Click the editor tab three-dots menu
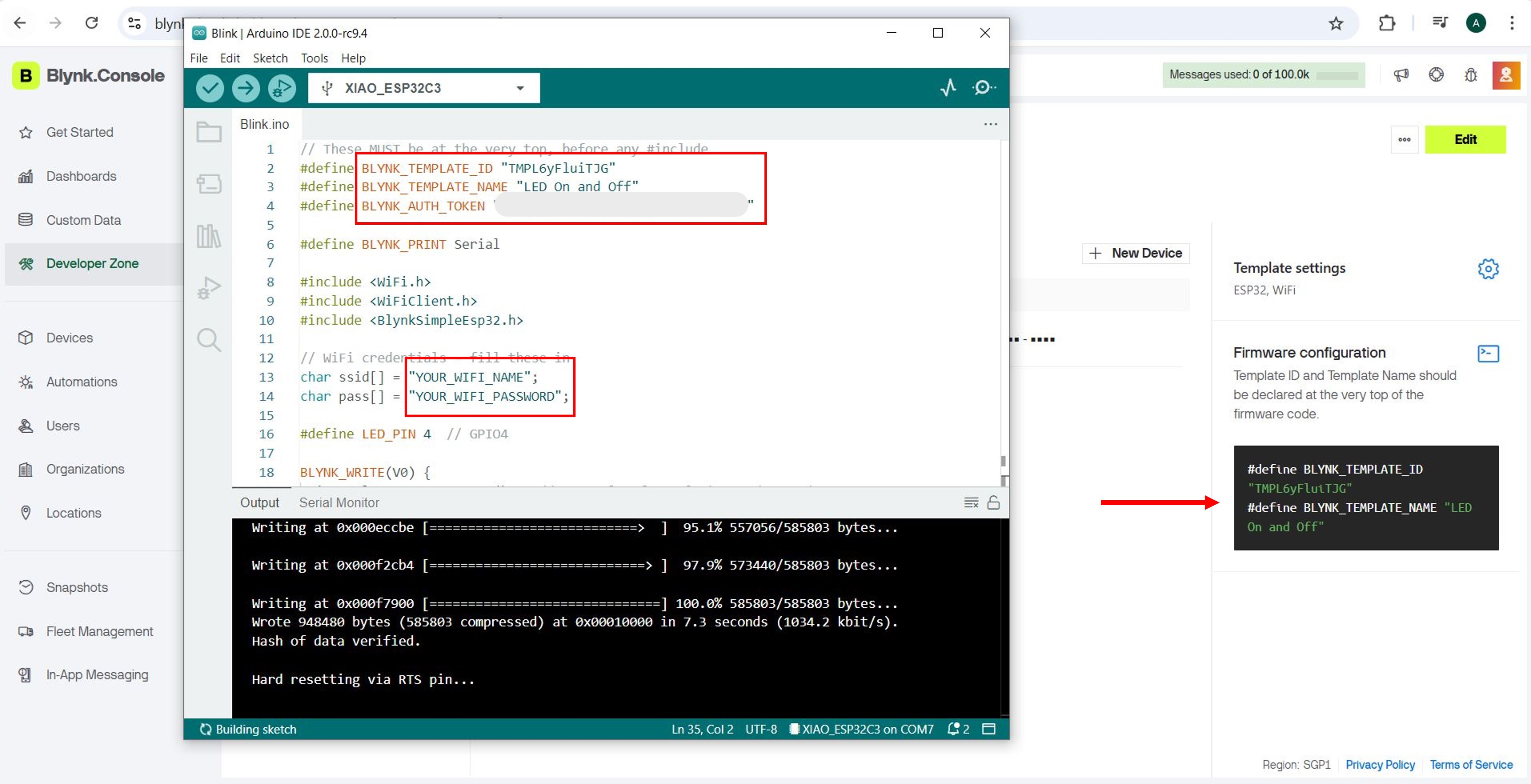The height and width of the screenshot is (784, 1531). 990,124
